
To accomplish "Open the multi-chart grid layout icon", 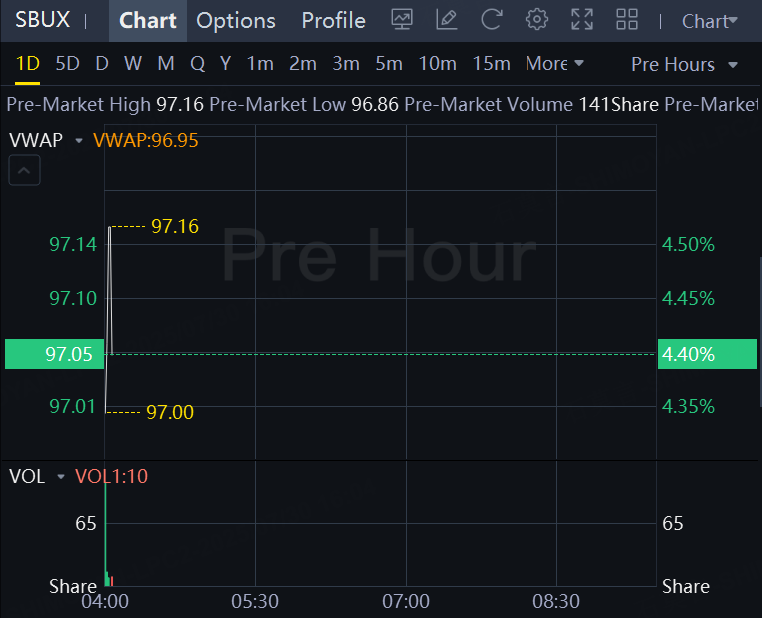I will [627, 20].
